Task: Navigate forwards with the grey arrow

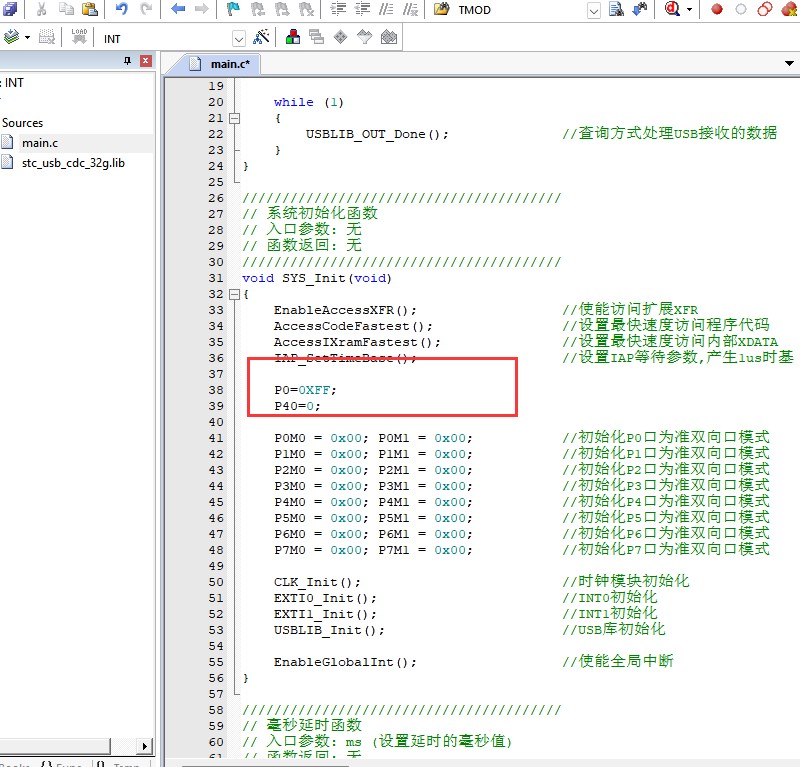Action: click(202, 9)
